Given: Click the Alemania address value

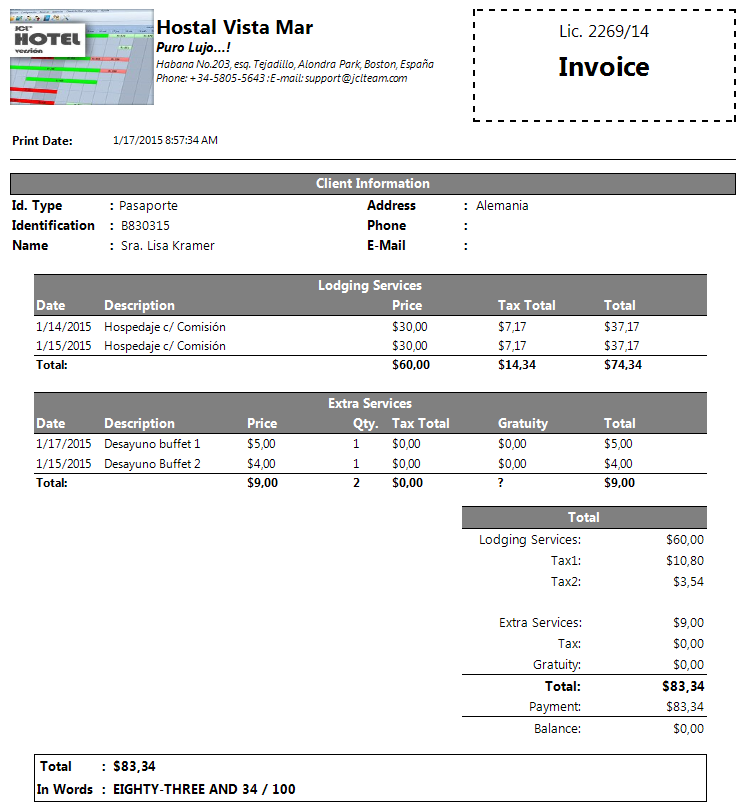Looking at the screenshot, I should click(502, 206).
